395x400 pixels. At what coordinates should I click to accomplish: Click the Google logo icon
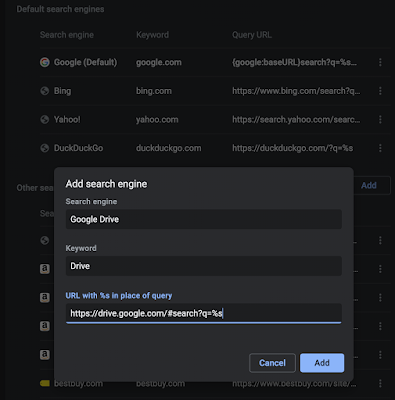pos(45,62)
